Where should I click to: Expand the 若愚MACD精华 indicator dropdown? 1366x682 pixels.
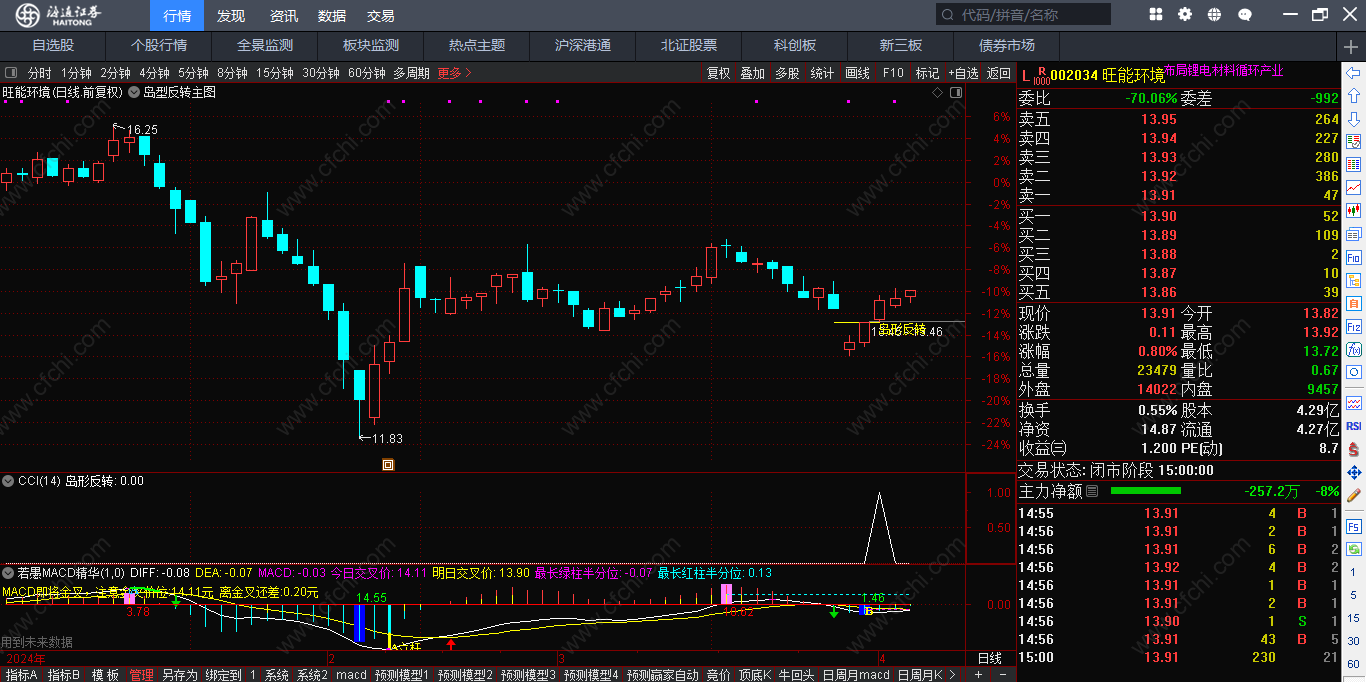pos(8,573)
